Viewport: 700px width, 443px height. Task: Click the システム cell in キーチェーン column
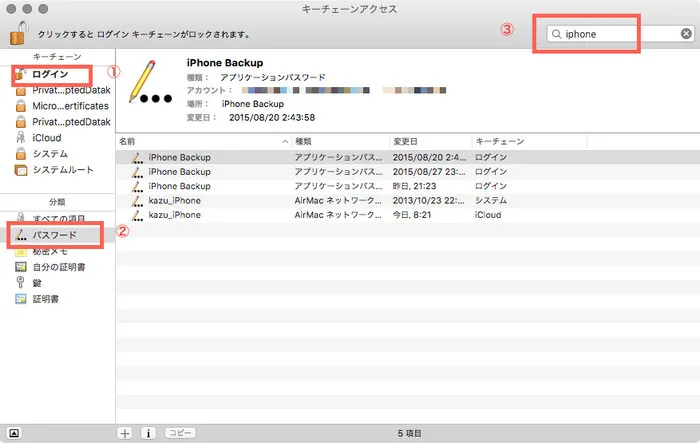click(491, 201)
